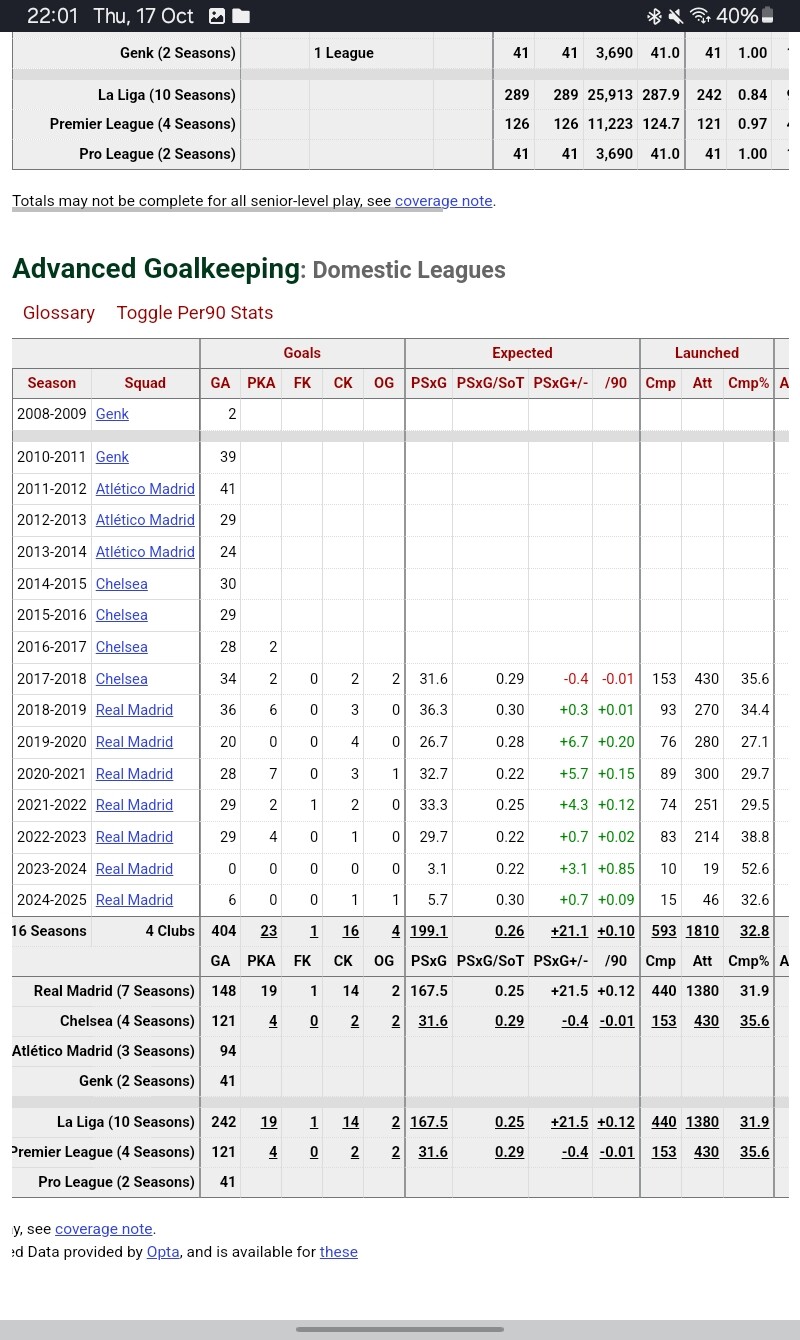Open Chelsea link for 2016-2017

[x=121, y=647]
